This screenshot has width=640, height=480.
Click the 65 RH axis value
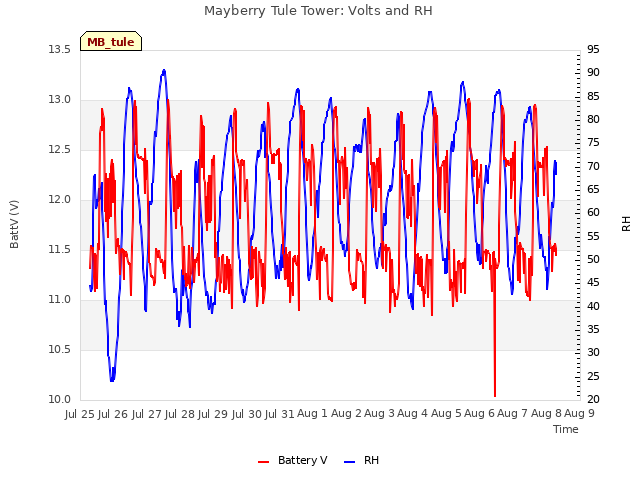(x=593, y=189)
